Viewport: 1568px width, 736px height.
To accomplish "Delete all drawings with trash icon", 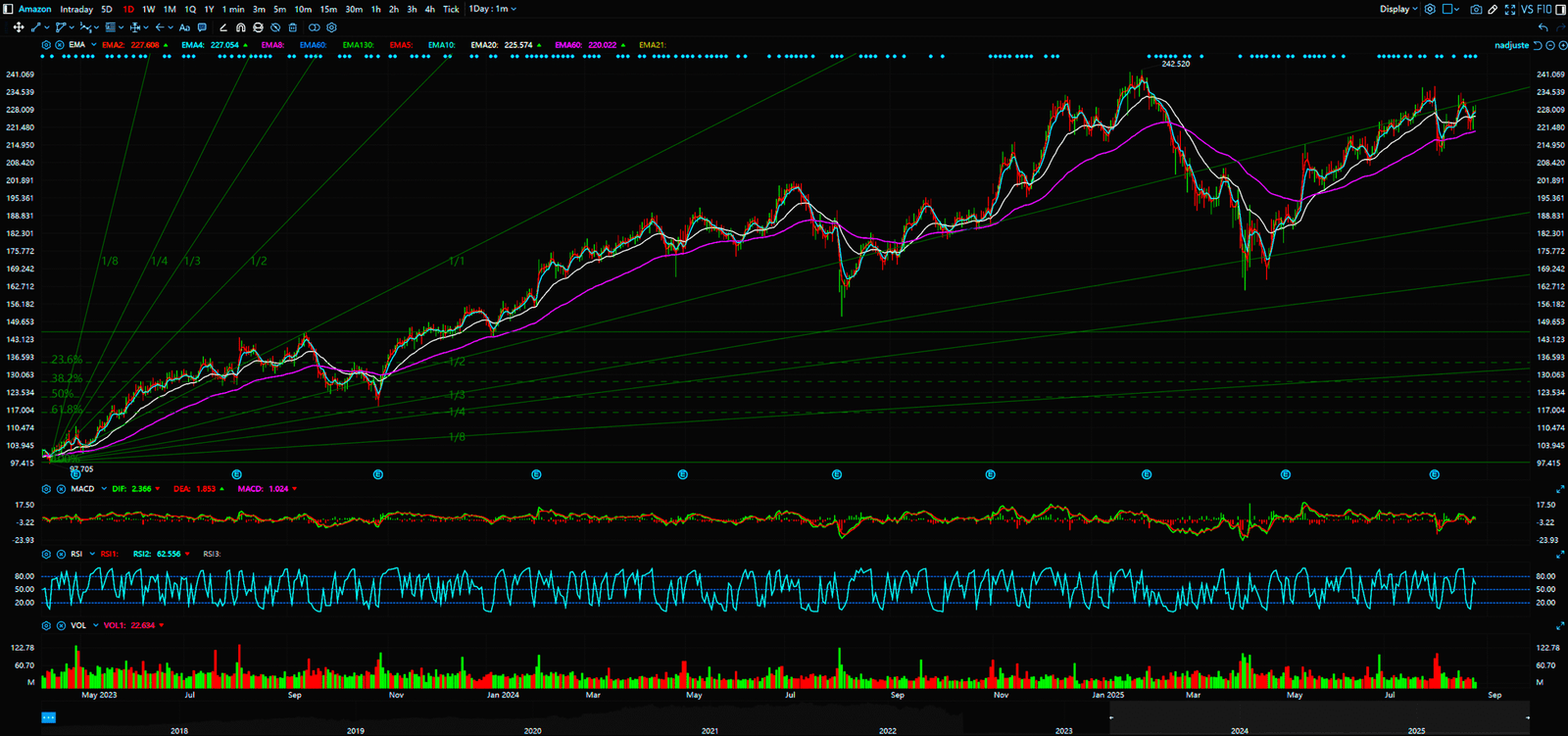I will (292, 27).
